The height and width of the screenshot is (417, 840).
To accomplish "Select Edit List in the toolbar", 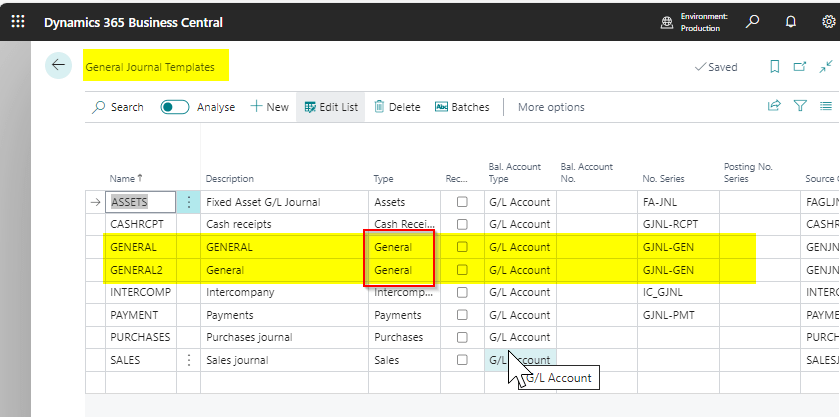I will pyautogui.click(x=331, y=107).
